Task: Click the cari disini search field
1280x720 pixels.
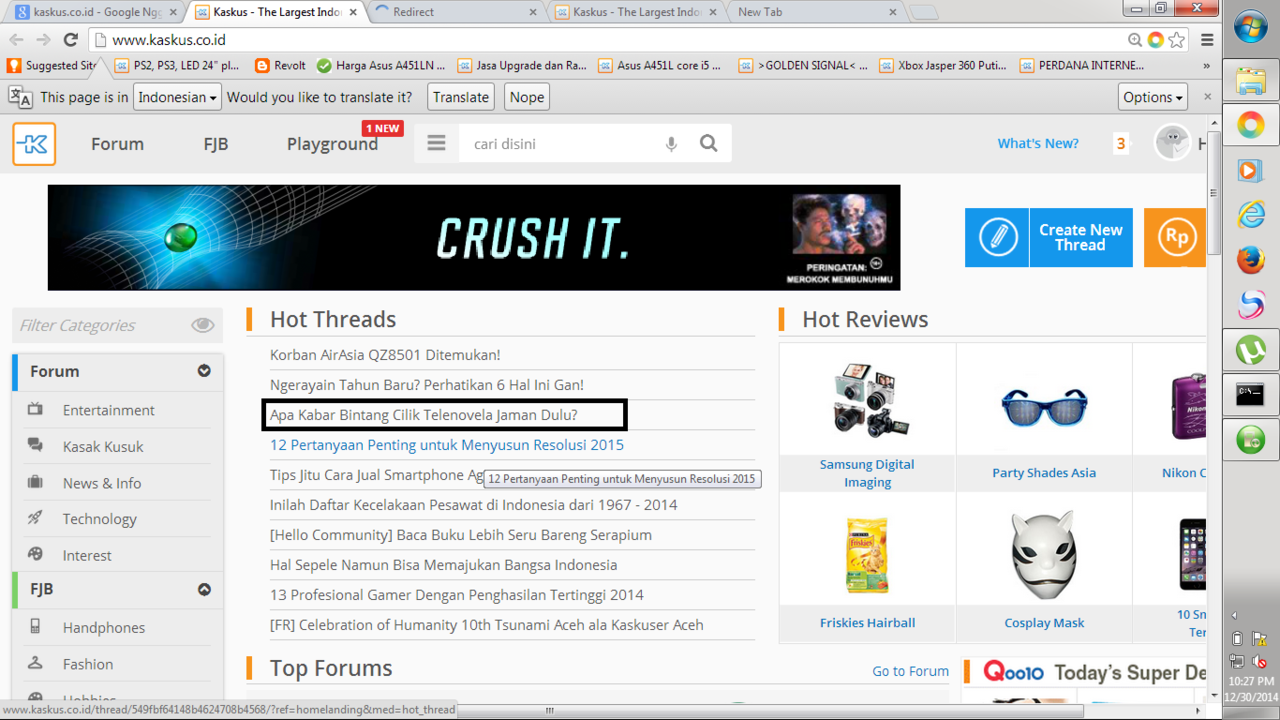Action: click(x=560, y=144)
